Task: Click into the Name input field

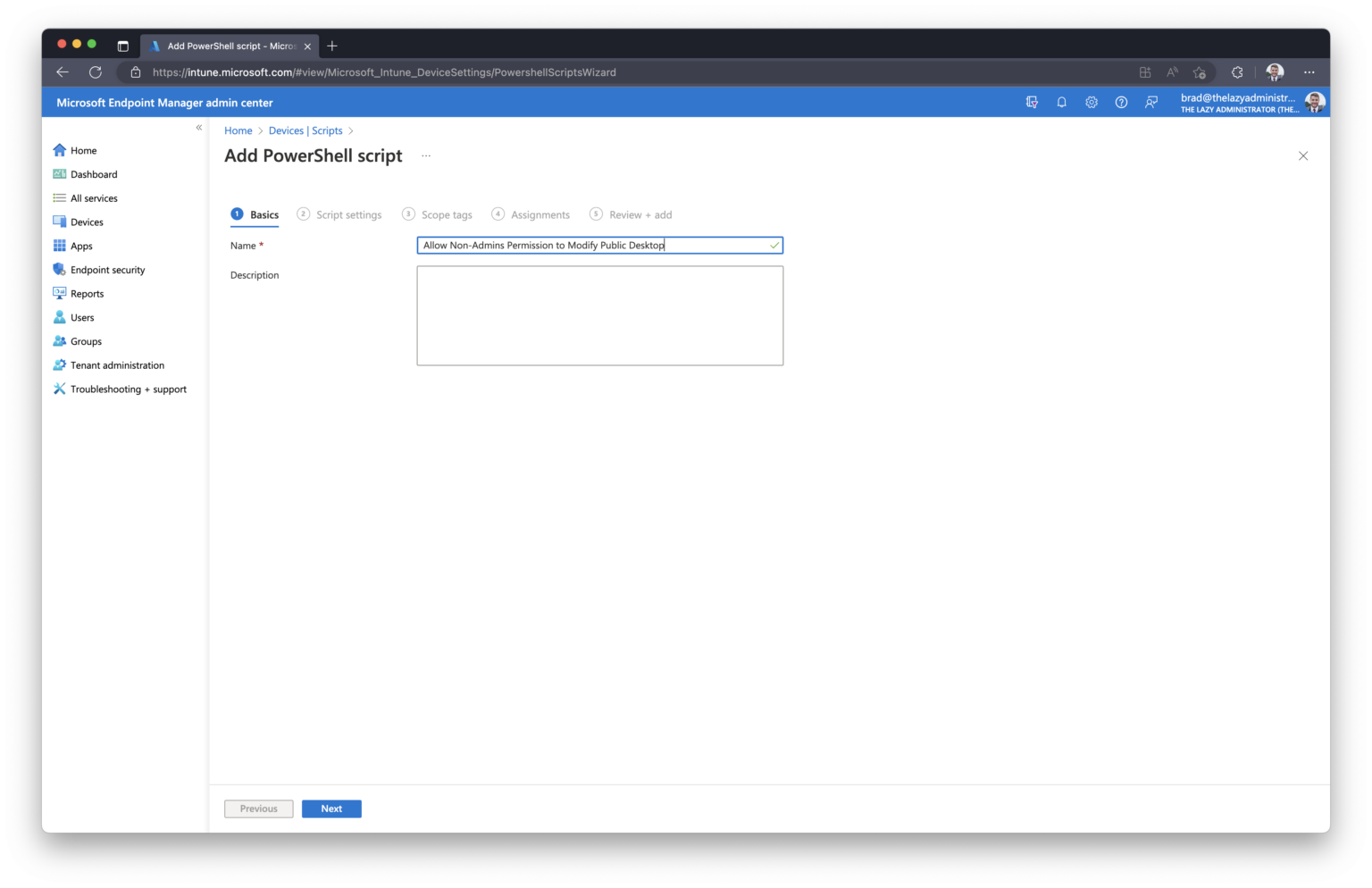Action: point(600,245)
